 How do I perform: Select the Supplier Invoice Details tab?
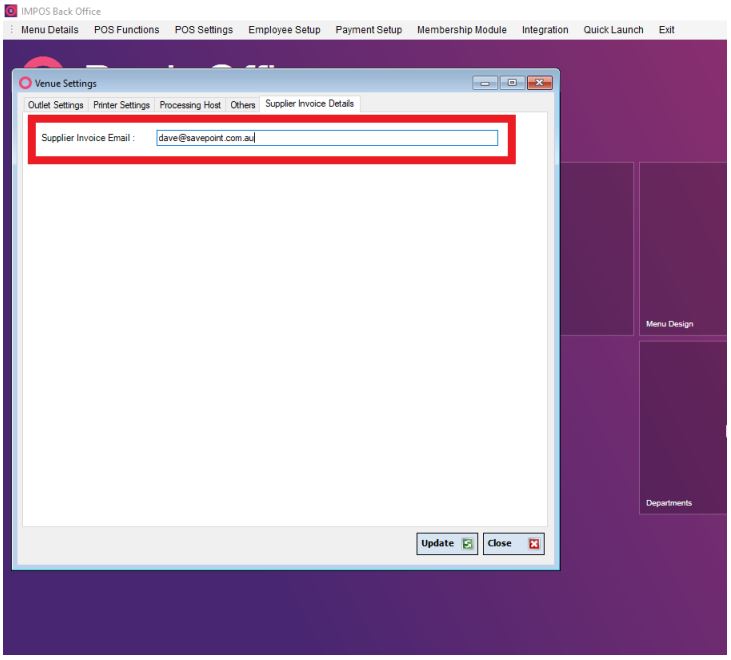tap(309, 104)
